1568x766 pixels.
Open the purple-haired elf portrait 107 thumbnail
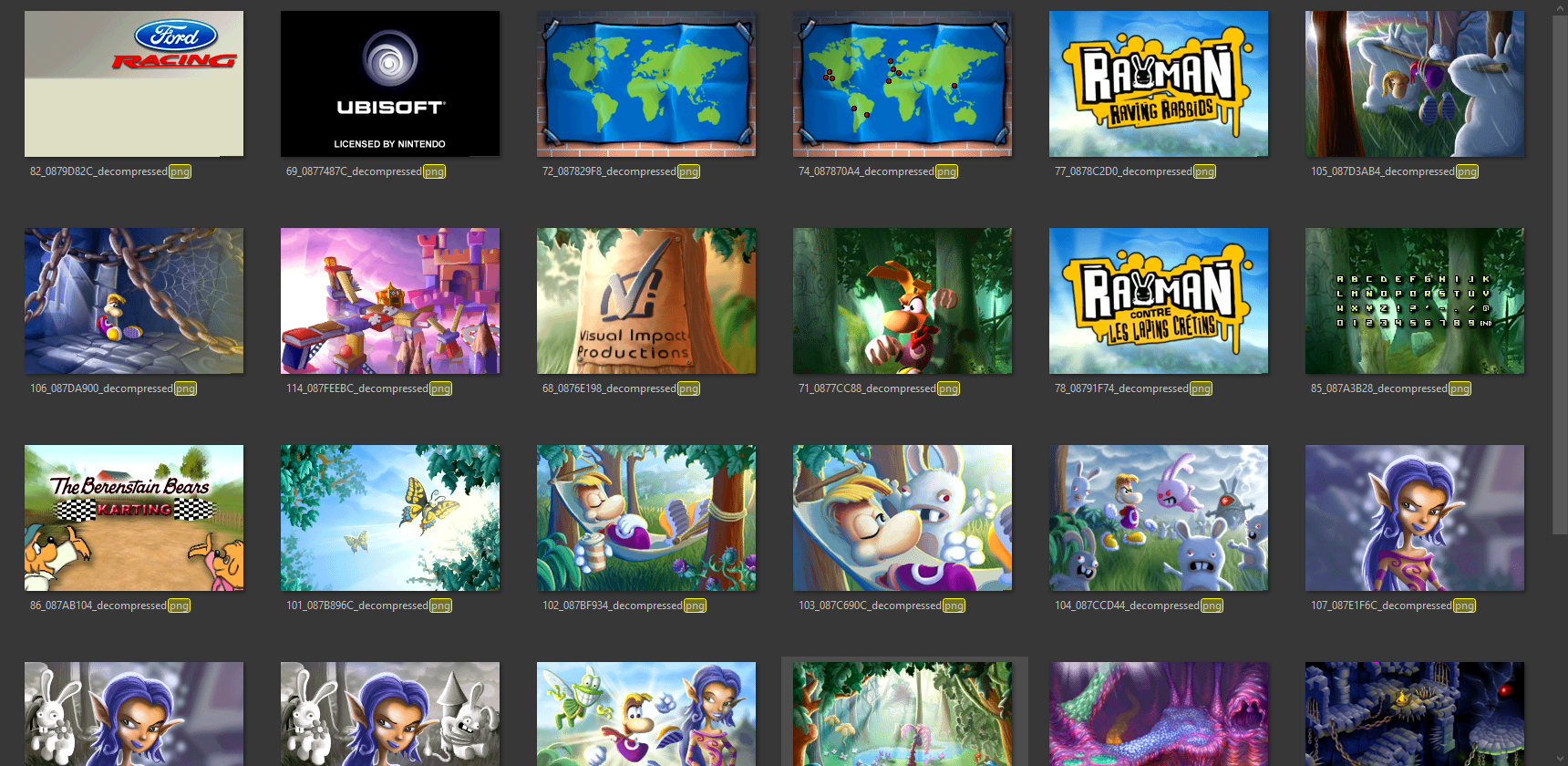coord(1415,518)
